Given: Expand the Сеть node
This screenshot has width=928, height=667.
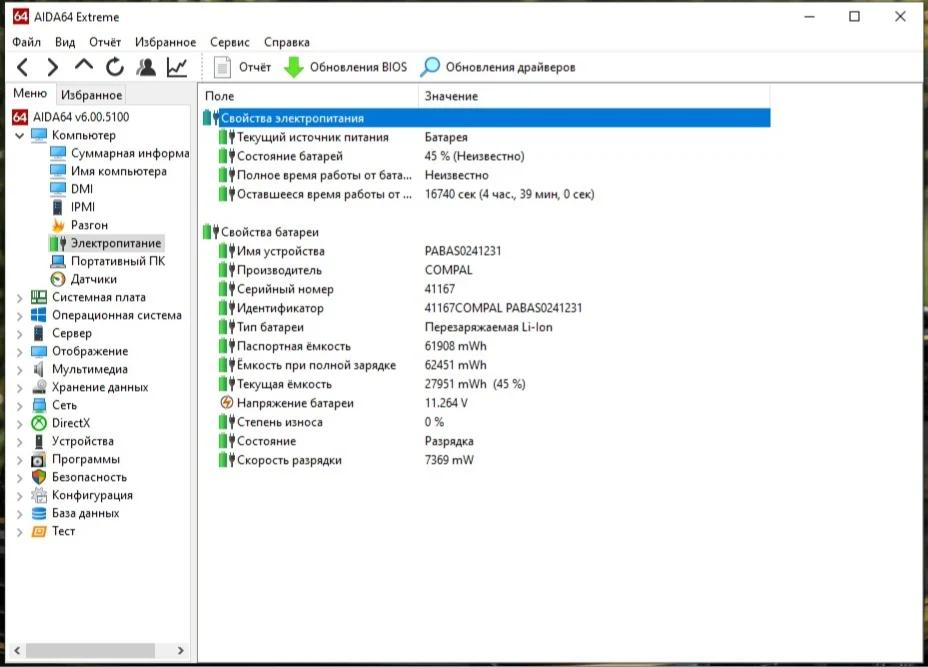Looking at the screenshot, I should (x=19, y=406).
